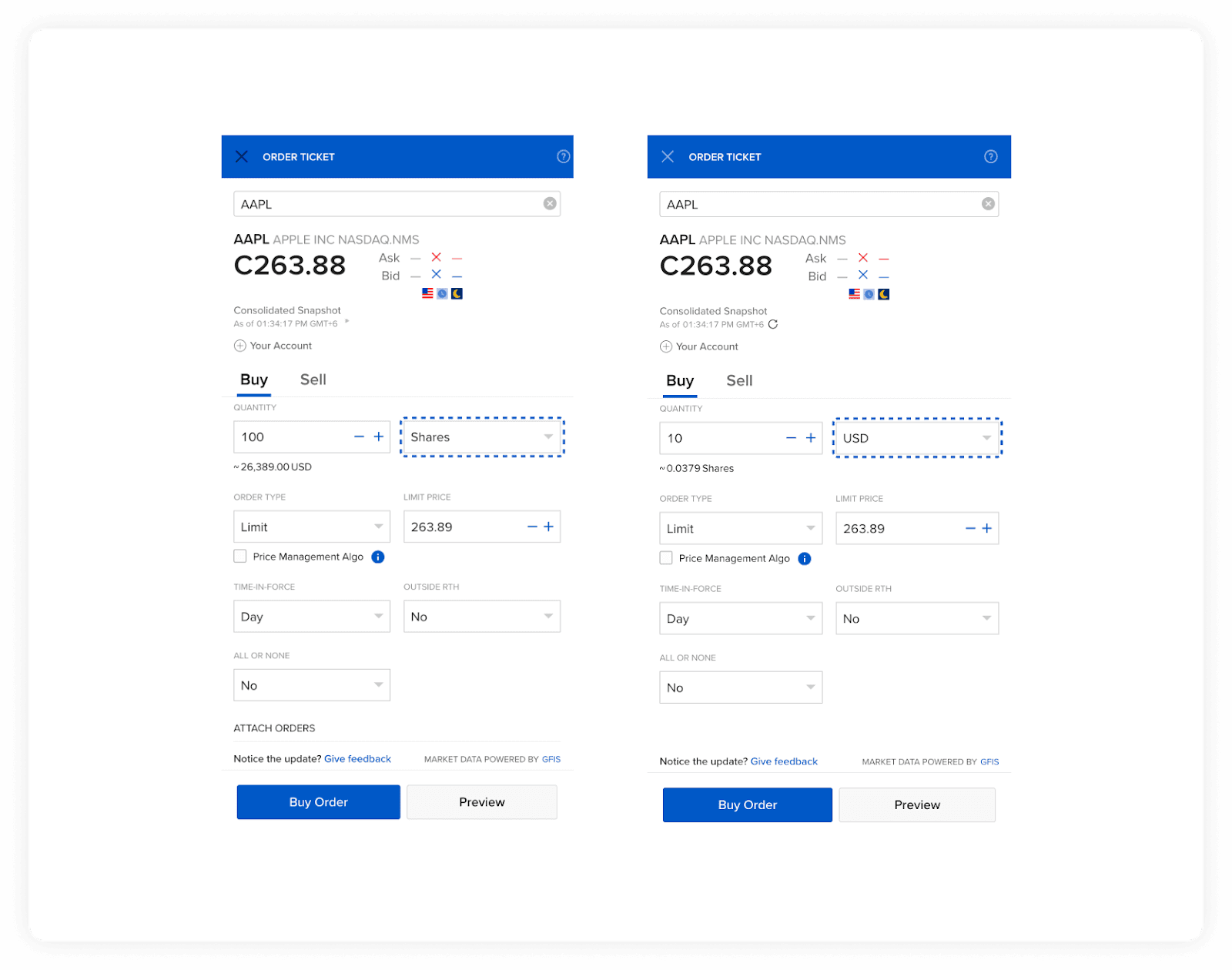Click Buy Order in left ticket
1232x970 pixels.
319,802
